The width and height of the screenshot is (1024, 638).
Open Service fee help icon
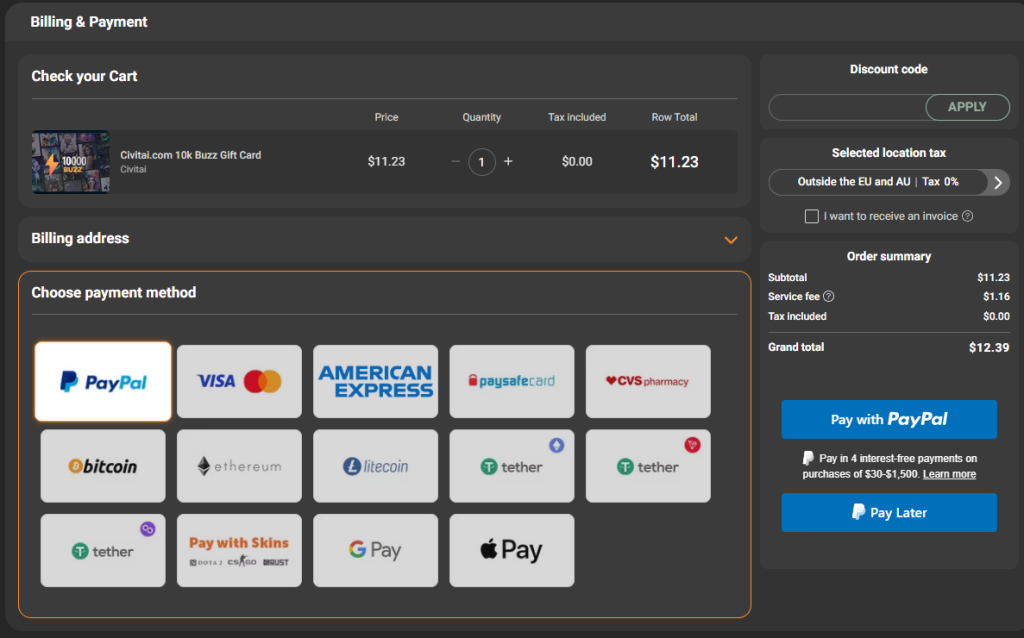point(829,296)
